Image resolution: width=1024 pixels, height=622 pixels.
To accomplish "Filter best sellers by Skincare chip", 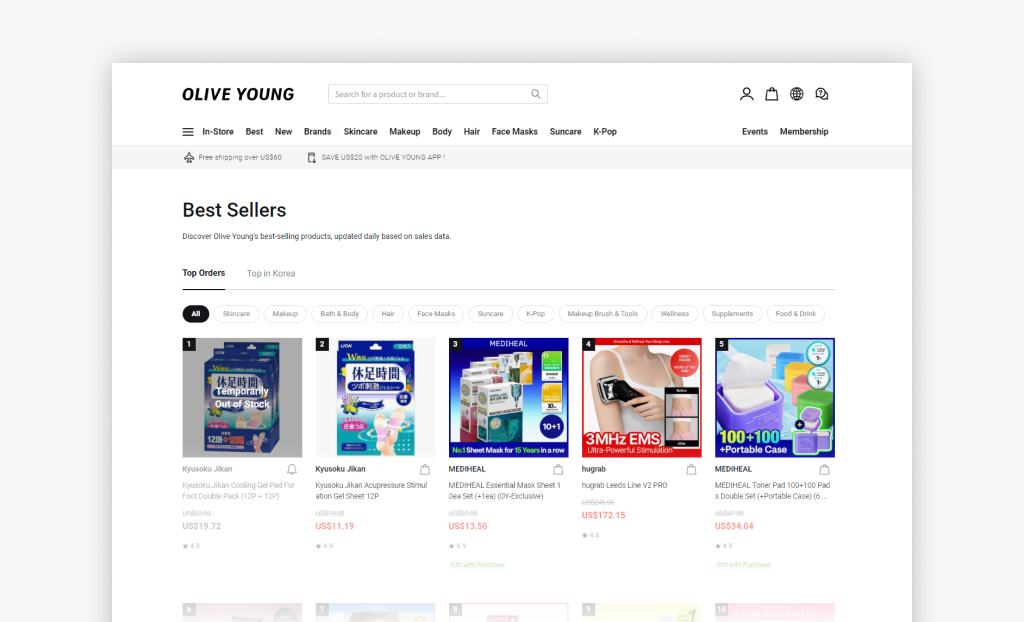I will [236, 314].
